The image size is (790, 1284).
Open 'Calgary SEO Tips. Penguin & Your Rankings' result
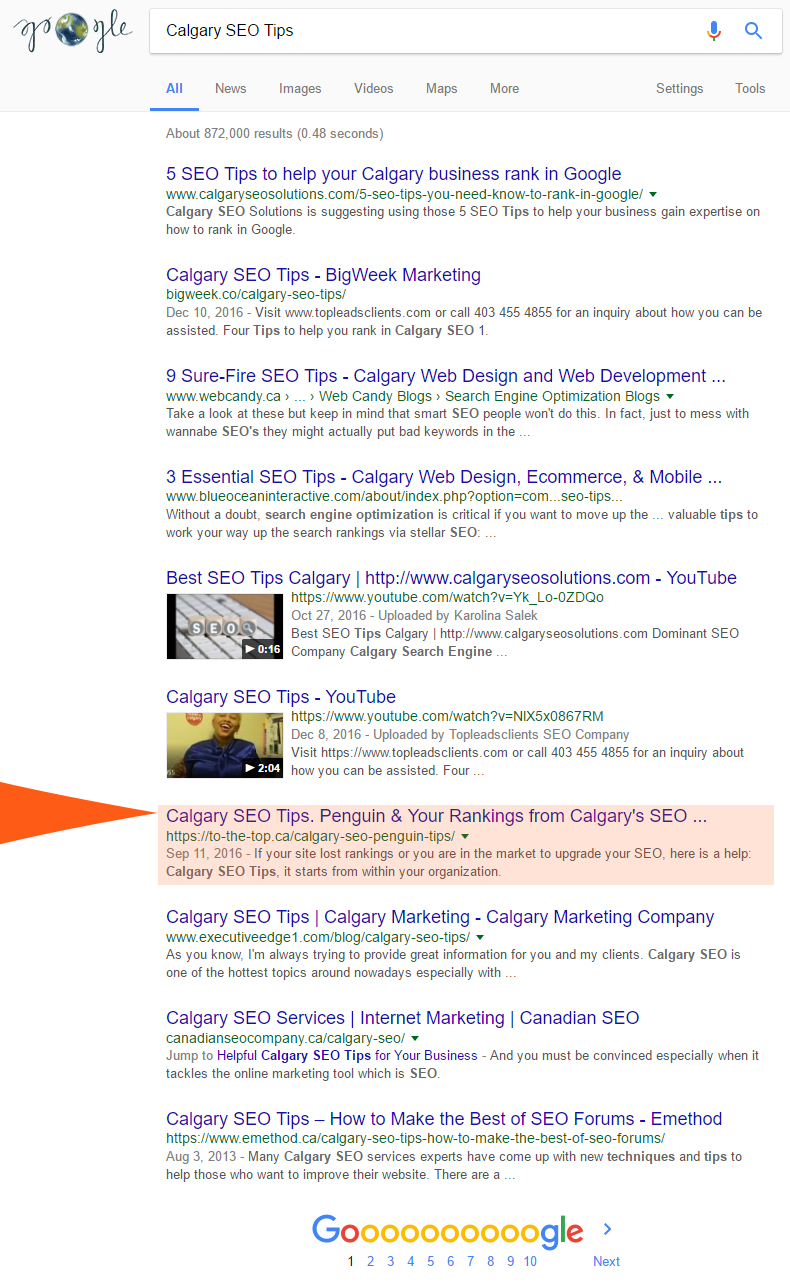436,816
